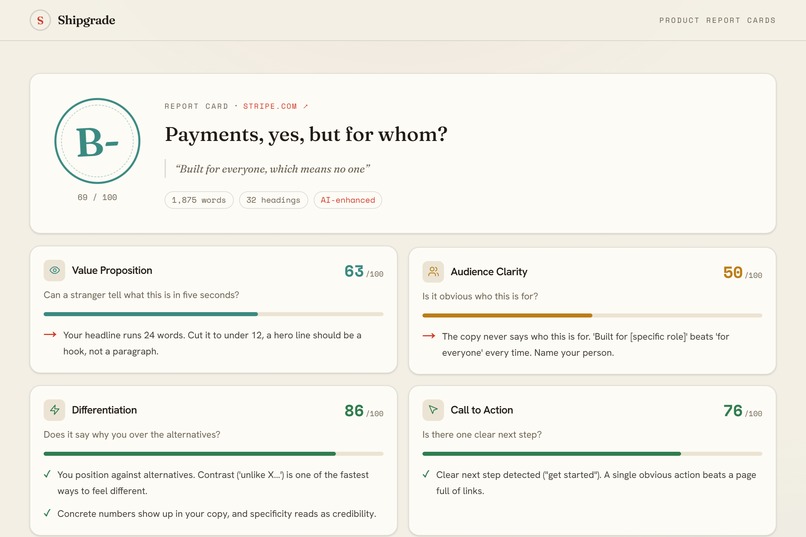Click 'Is there one clear next step?' text
The width and height of the screenshot is (806, 537).
482,435
